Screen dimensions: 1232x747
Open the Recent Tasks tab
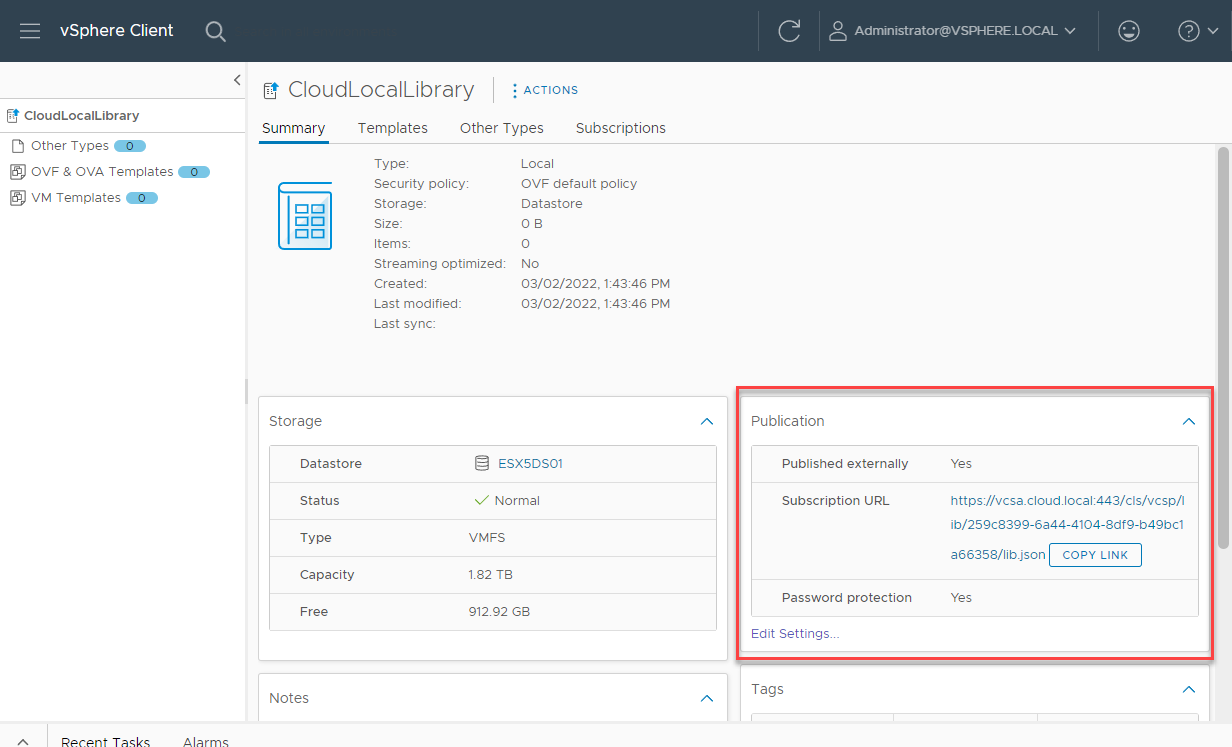105,742
